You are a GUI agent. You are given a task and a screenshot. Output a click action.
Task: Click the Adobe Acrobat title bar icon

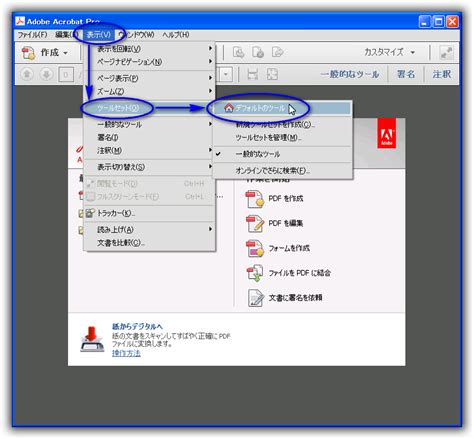click(x=20, y=21)
